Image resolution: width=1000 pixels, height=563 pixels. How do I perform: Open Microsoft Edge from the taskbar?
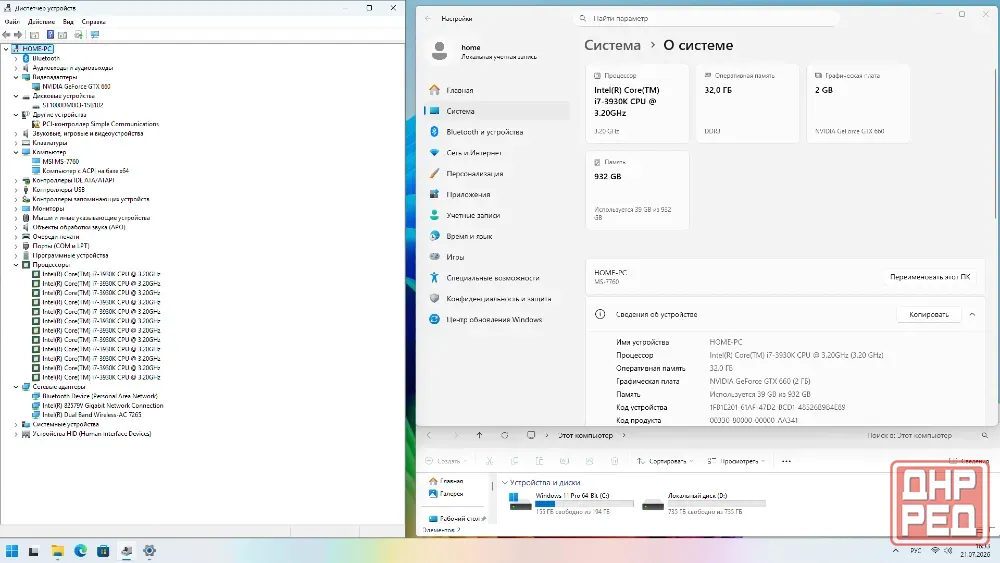click(80, 551)
